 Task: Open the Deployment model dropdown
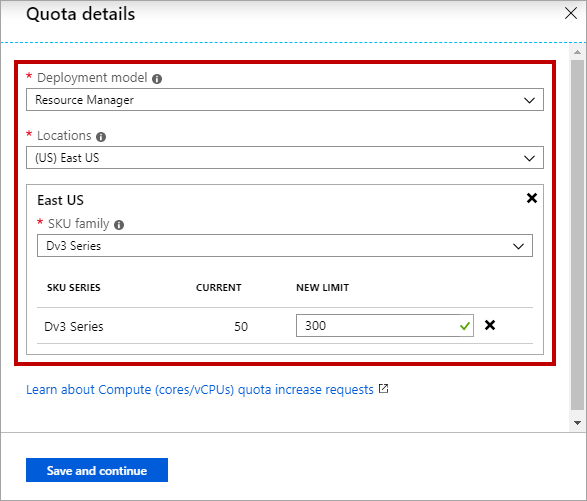click(x=285, y=100)
